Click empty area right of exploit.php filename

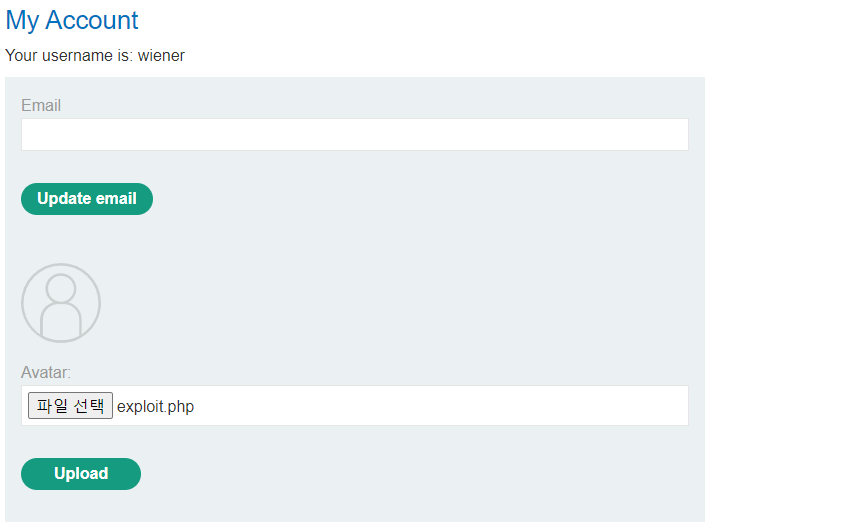(441, 406)
